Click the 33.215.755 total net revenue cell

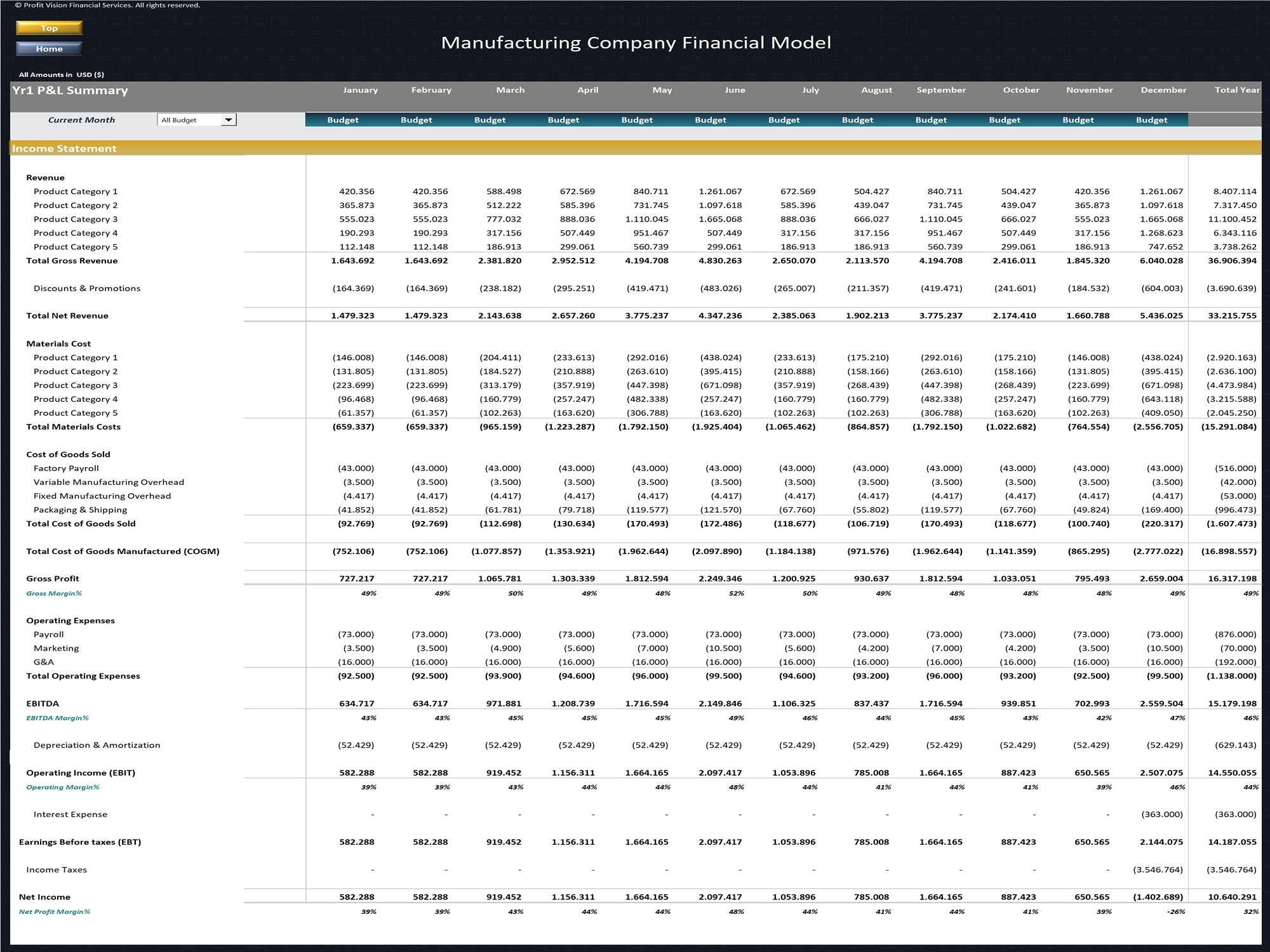pyautogui.click(x=1232, y=315)
